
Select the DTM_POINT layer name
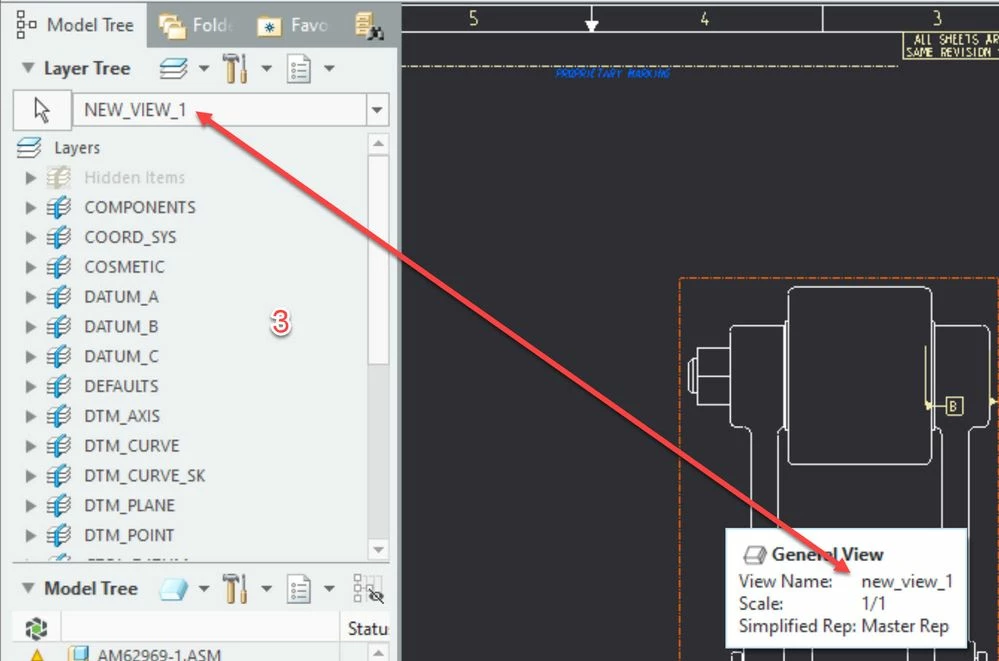129,535
